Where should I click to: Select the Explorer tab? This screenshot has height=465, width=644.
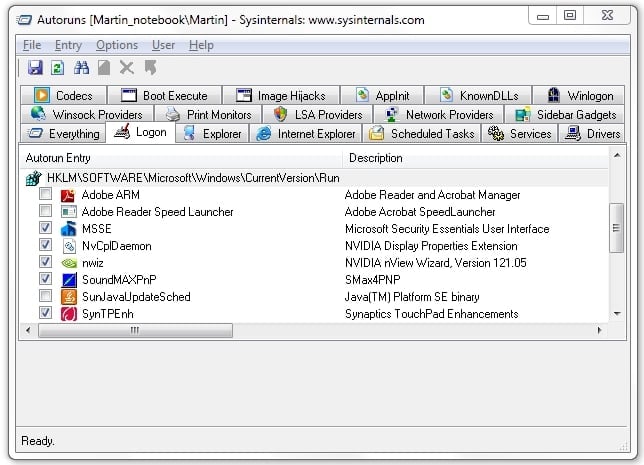click(212, 134)
